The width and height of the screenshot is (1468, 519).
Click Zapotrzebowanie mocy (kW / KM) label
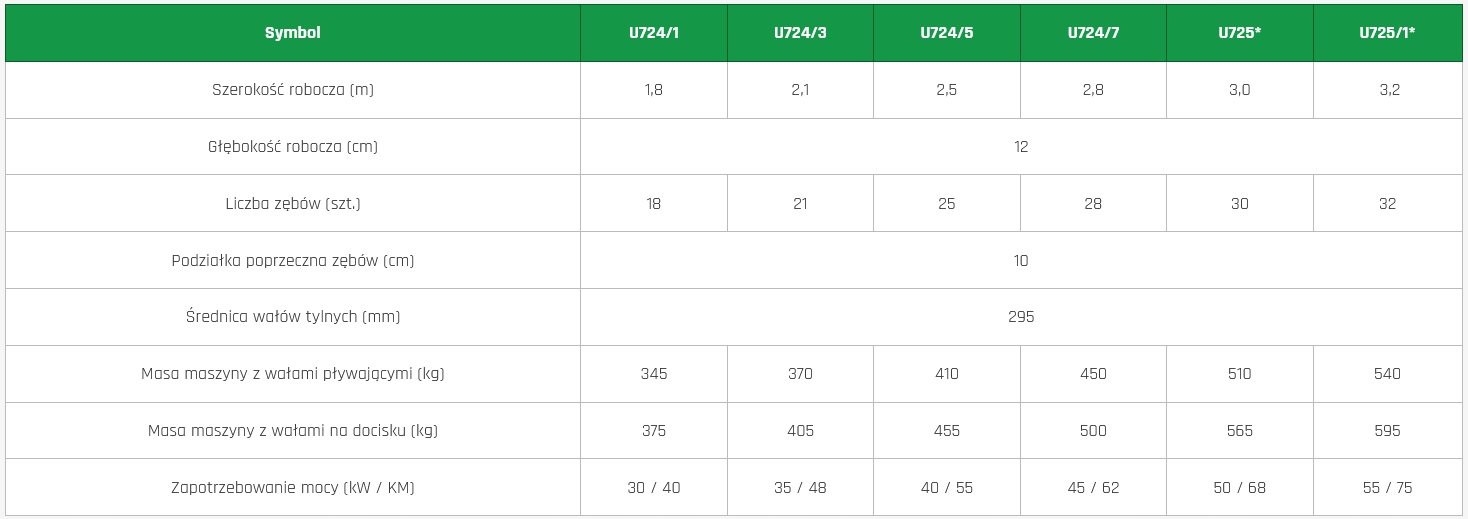292,488
